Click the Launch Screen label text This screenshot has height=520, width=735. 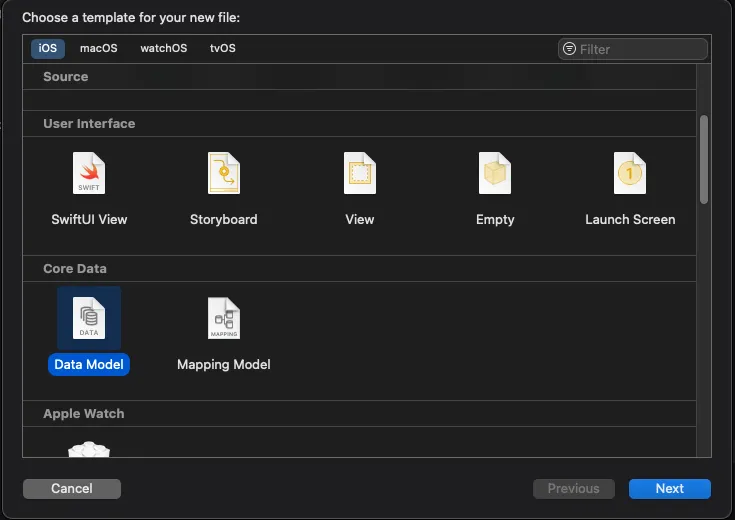coord(630,219)
